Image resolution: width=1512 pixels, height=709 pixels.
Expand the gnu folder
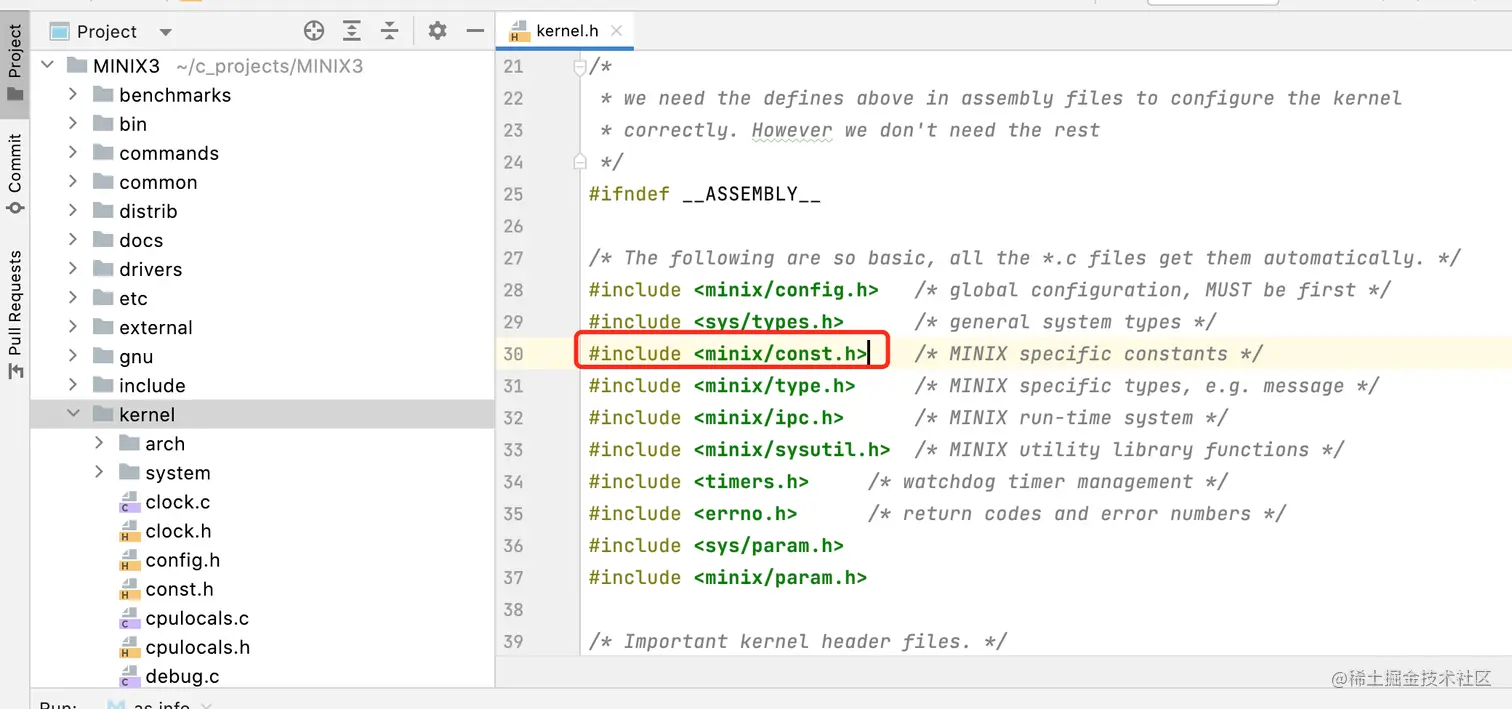(x=73, y=356)
